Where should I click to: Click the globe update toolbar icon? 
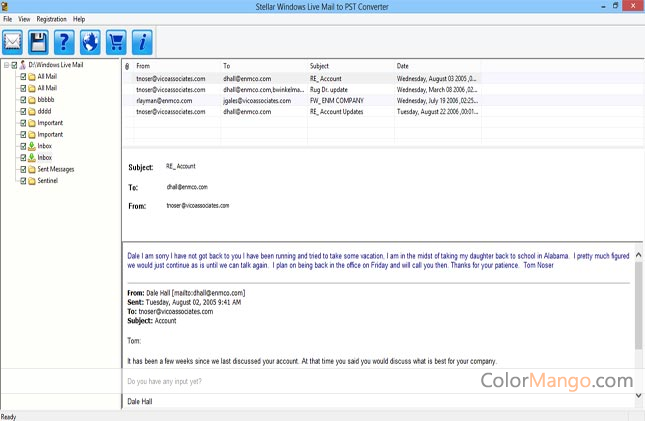point(90,42)
